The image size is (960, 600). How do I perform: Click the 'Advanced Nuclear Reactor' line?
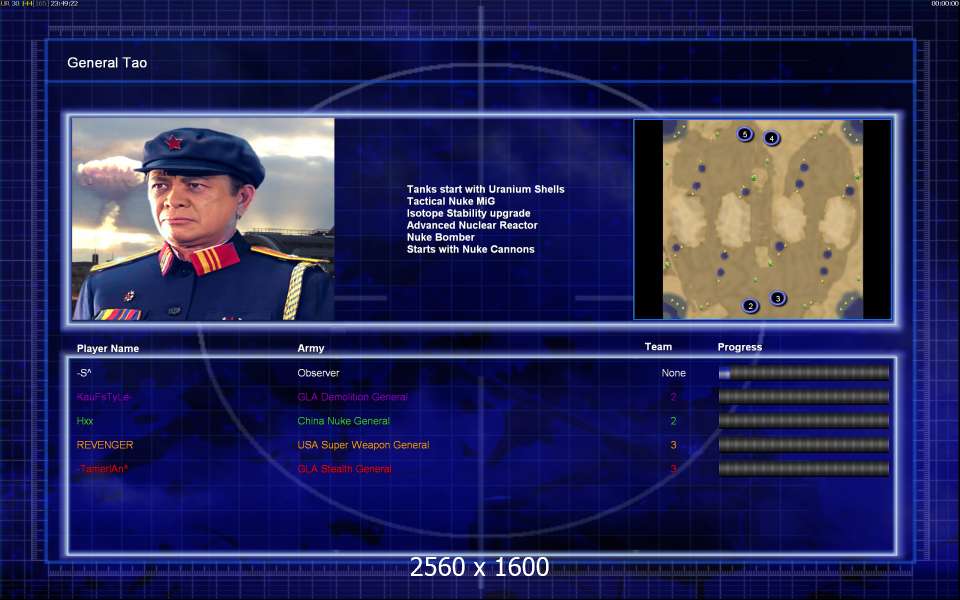click(472, 225)
